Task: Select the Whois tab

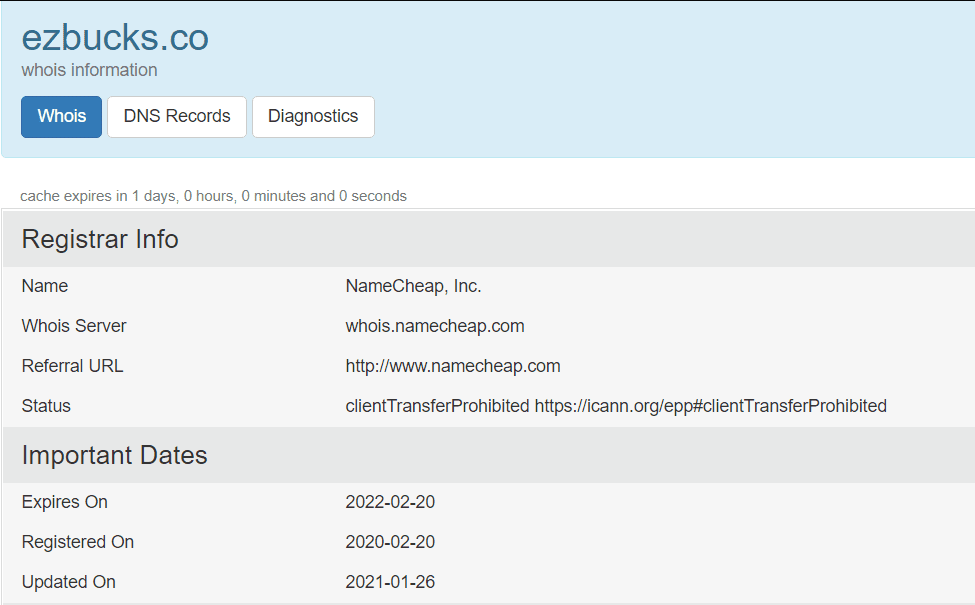Action: [x=61, y=116]
